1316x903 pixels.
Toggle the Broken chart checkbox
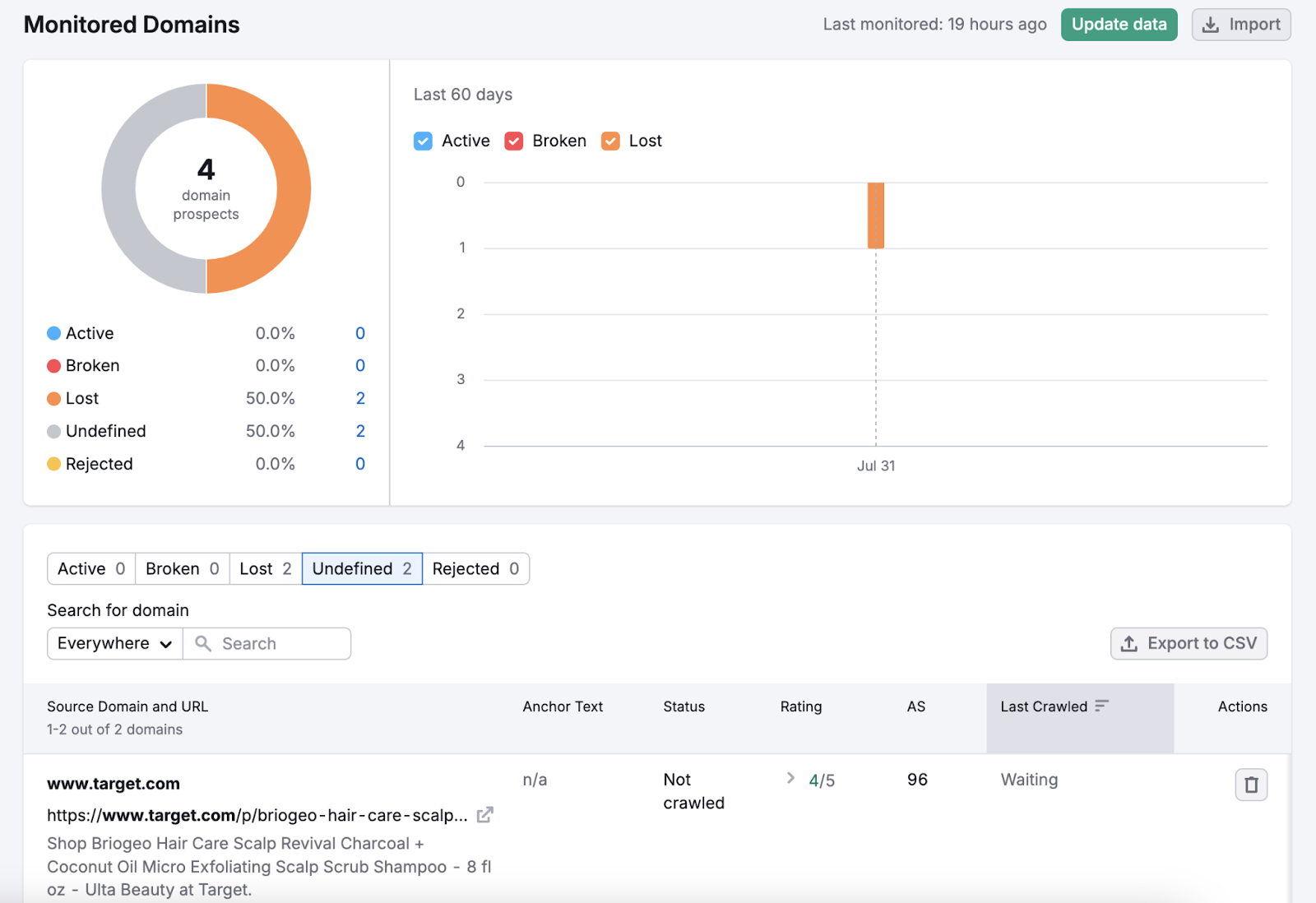pos(514,141)
